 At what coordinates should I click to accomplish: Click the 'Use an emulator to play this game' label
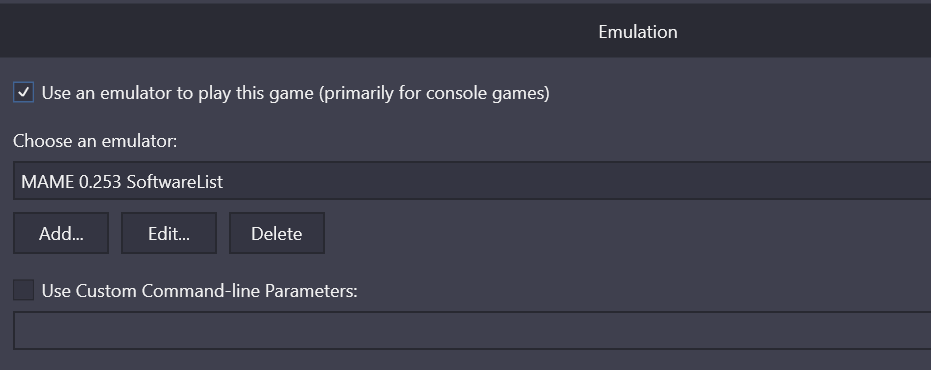pos(296,93)
